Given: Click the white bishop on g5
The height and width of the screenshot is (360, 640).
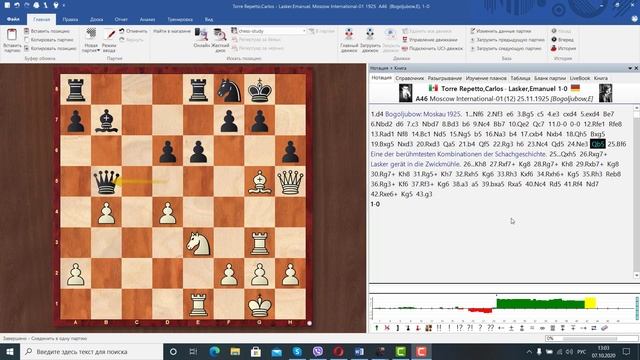Looking at the screenshot, I should (x=260, y=181).
